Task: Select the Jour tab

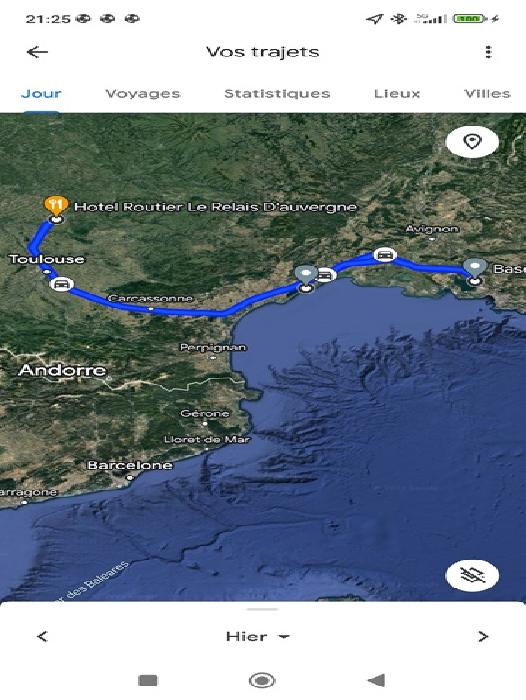Action: pyautogui.click(x=41, y=93)
